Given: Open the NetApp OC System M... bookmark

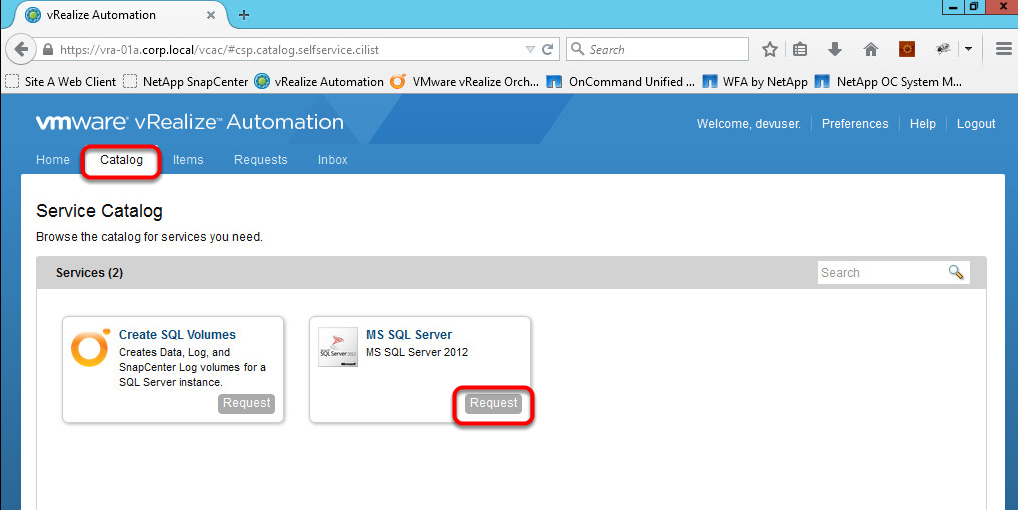Looking at the screenshot, I should (889, 82).
